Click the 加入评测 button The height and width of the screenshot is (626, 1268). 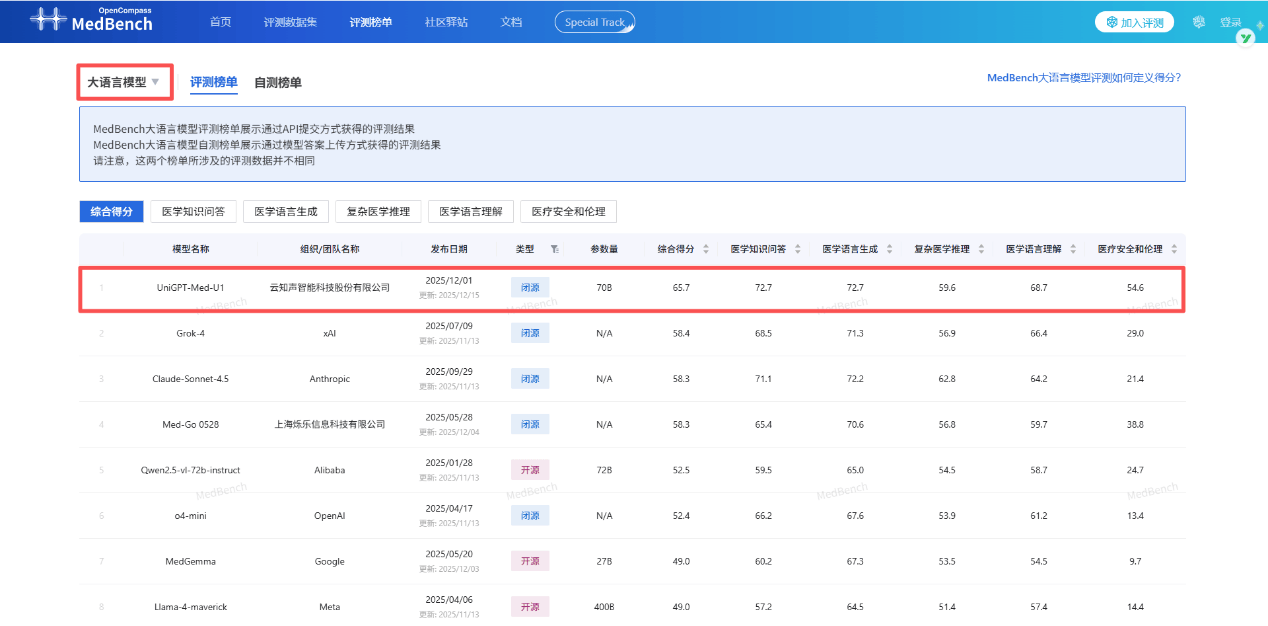point(1134,20)
